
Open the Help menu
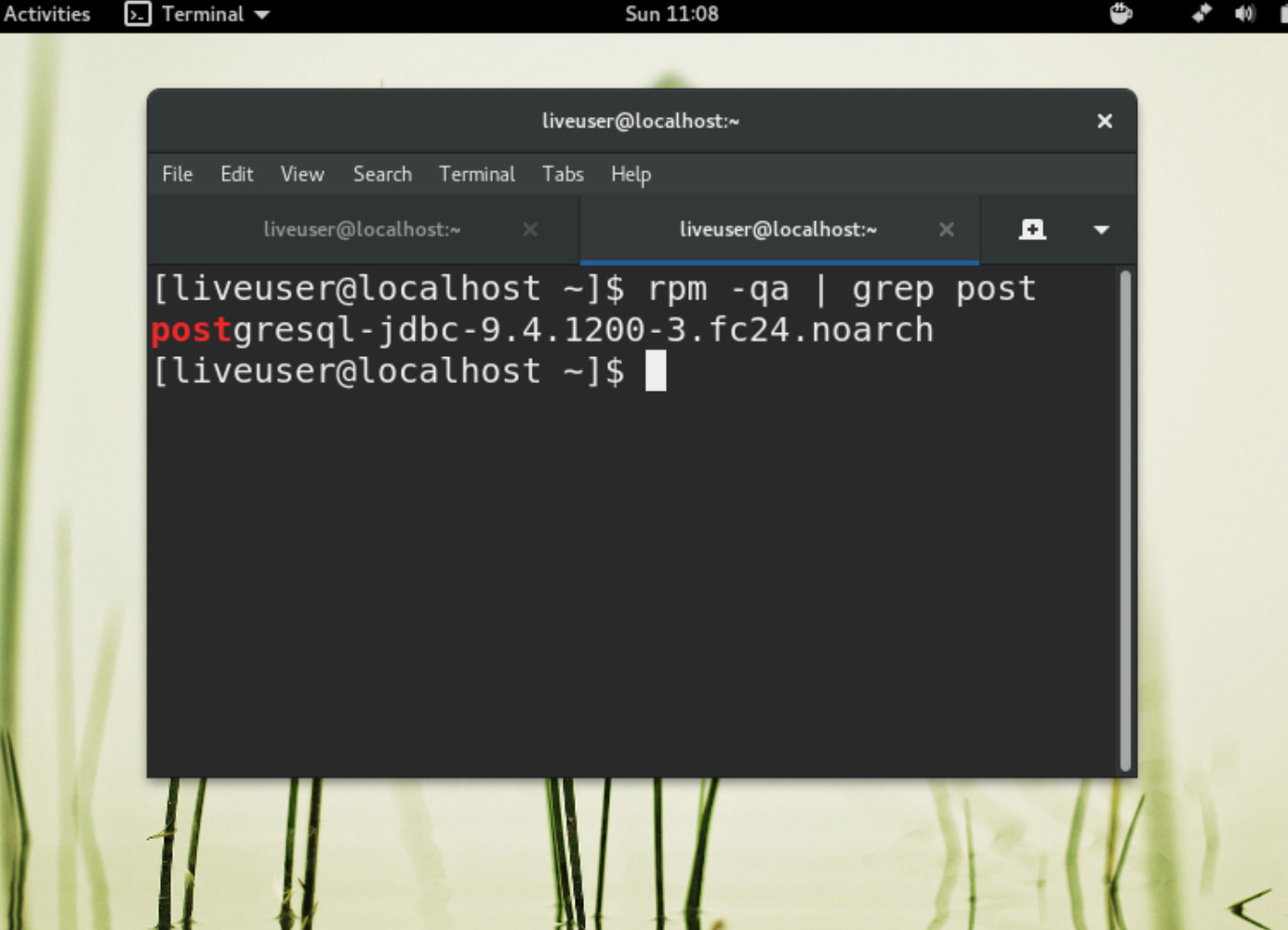[630, 174]
